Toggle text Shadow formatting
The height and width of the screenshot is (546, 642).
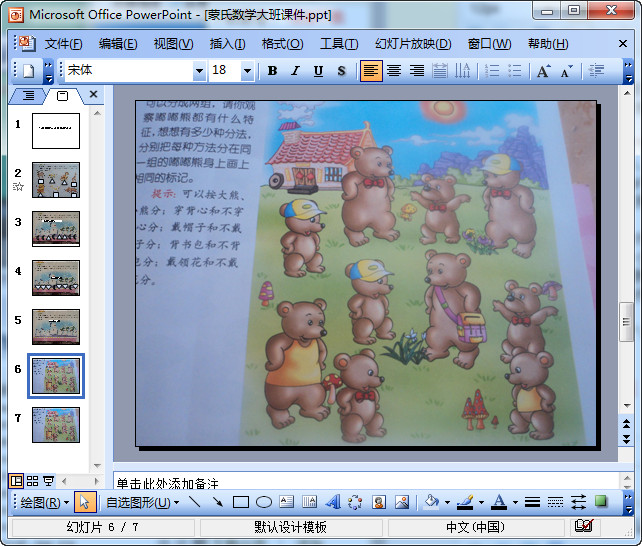[341, 71]
